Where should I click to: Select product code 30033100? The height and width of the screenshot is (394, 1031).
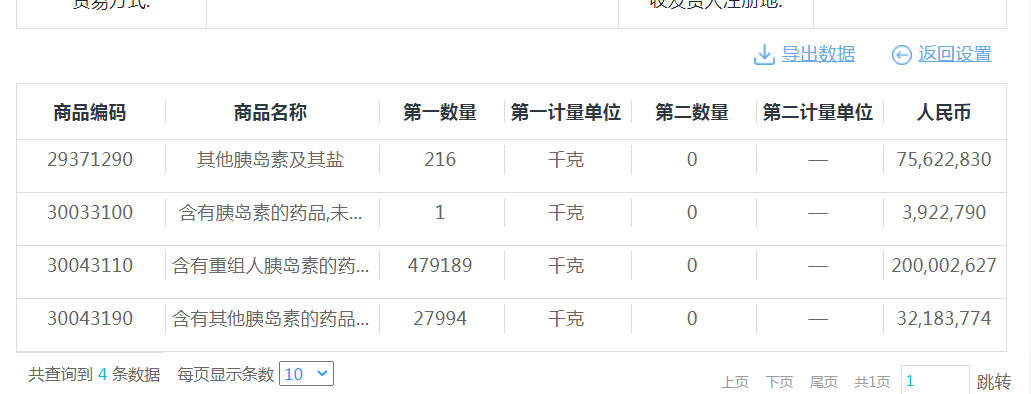[90, 212]
